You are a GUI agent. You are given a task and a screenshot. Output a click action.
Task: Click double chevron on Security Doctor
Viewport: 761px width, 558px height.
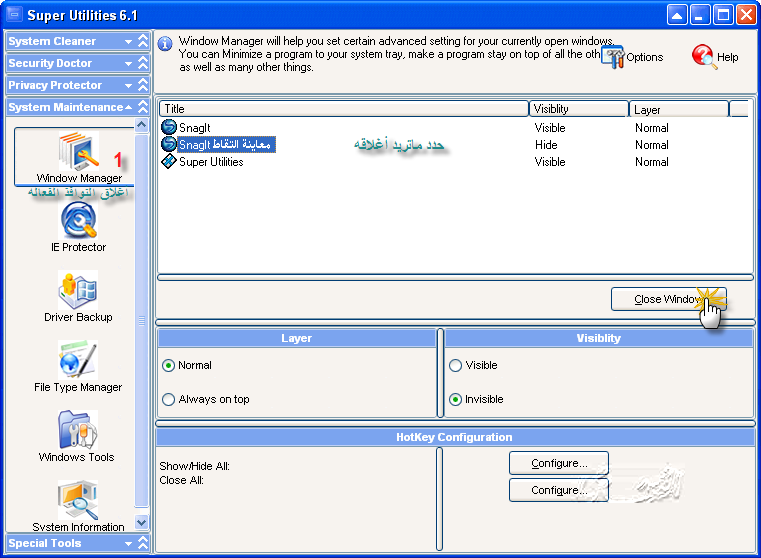click(x=143, y=63)
